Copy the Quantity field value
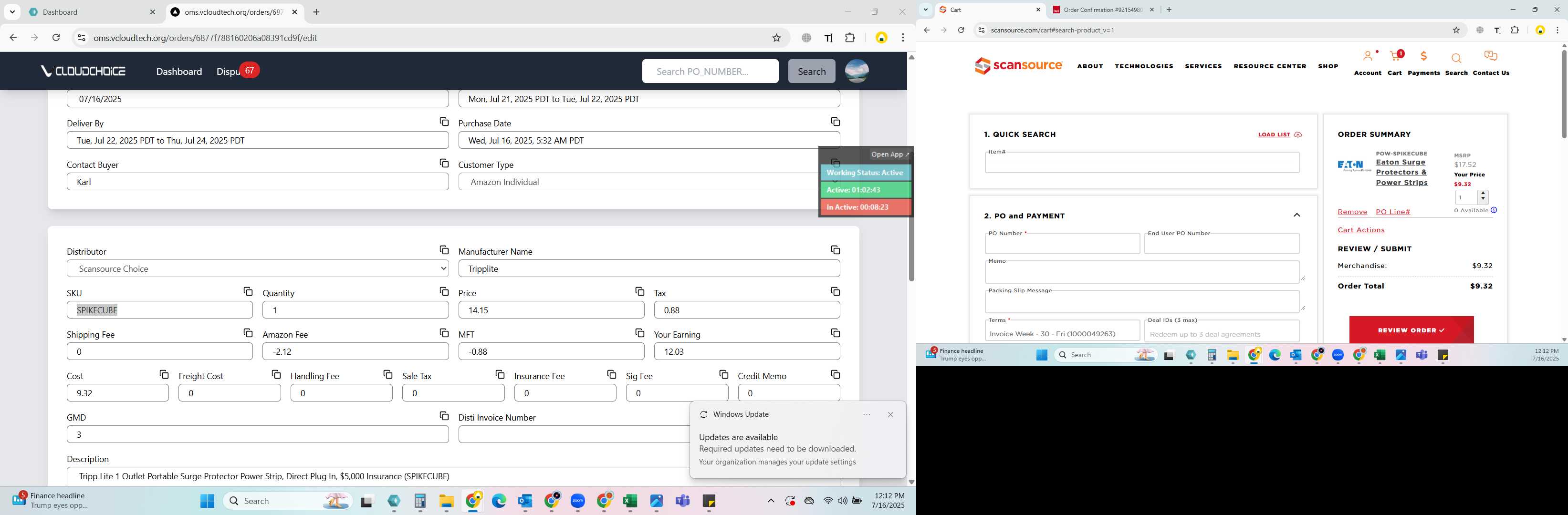 [444, 292]
